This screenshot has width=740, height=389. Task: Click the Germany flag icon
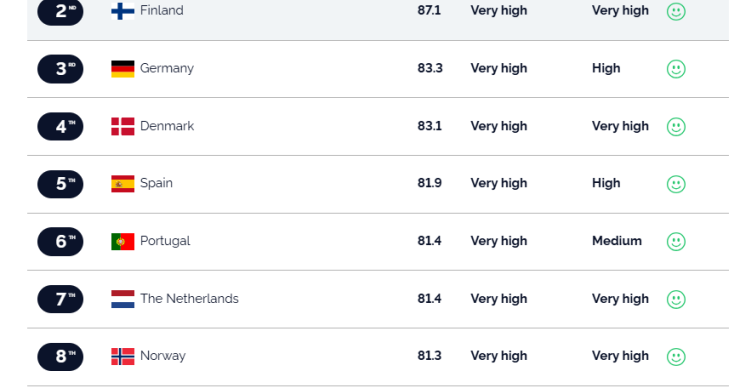(123, 69)
